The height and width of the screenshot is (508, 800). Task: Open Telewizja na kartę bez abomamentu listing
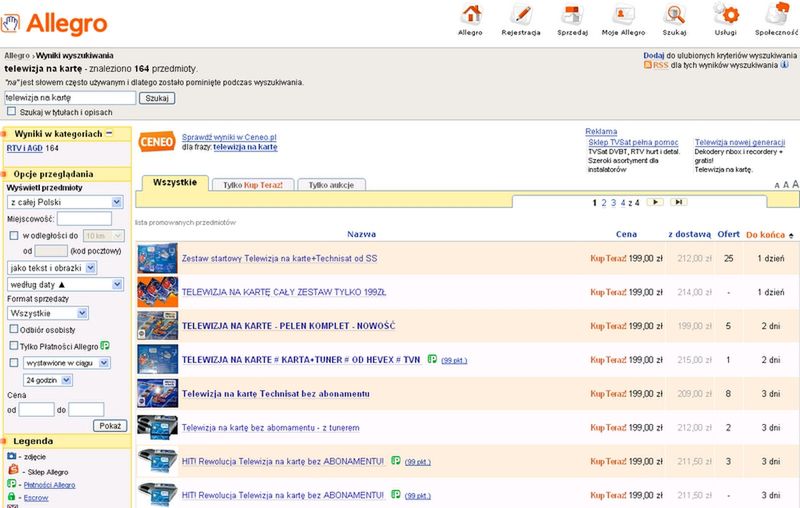coord(270,427)
